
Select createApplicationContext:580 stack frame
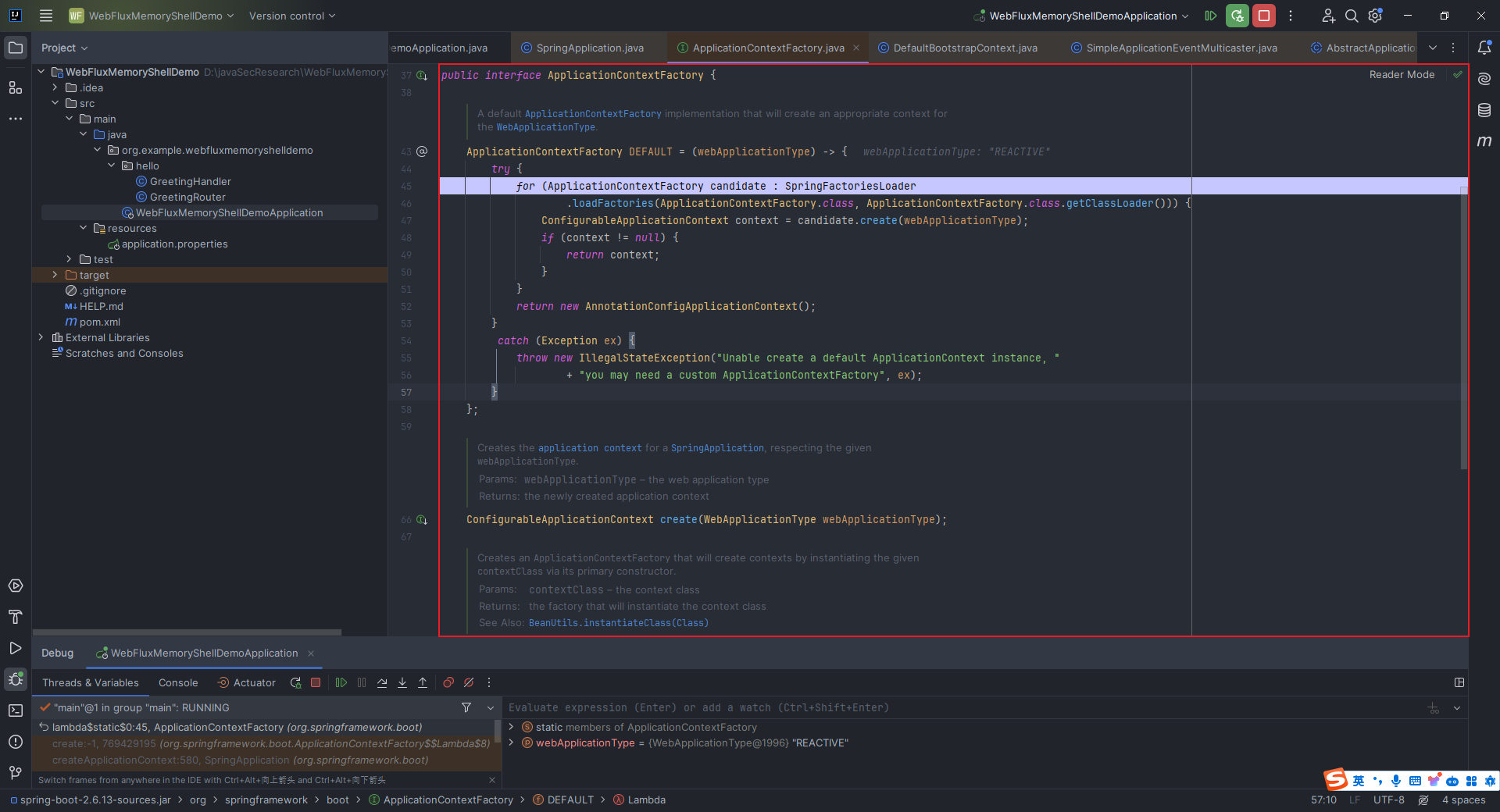click(x=240, y=760)
